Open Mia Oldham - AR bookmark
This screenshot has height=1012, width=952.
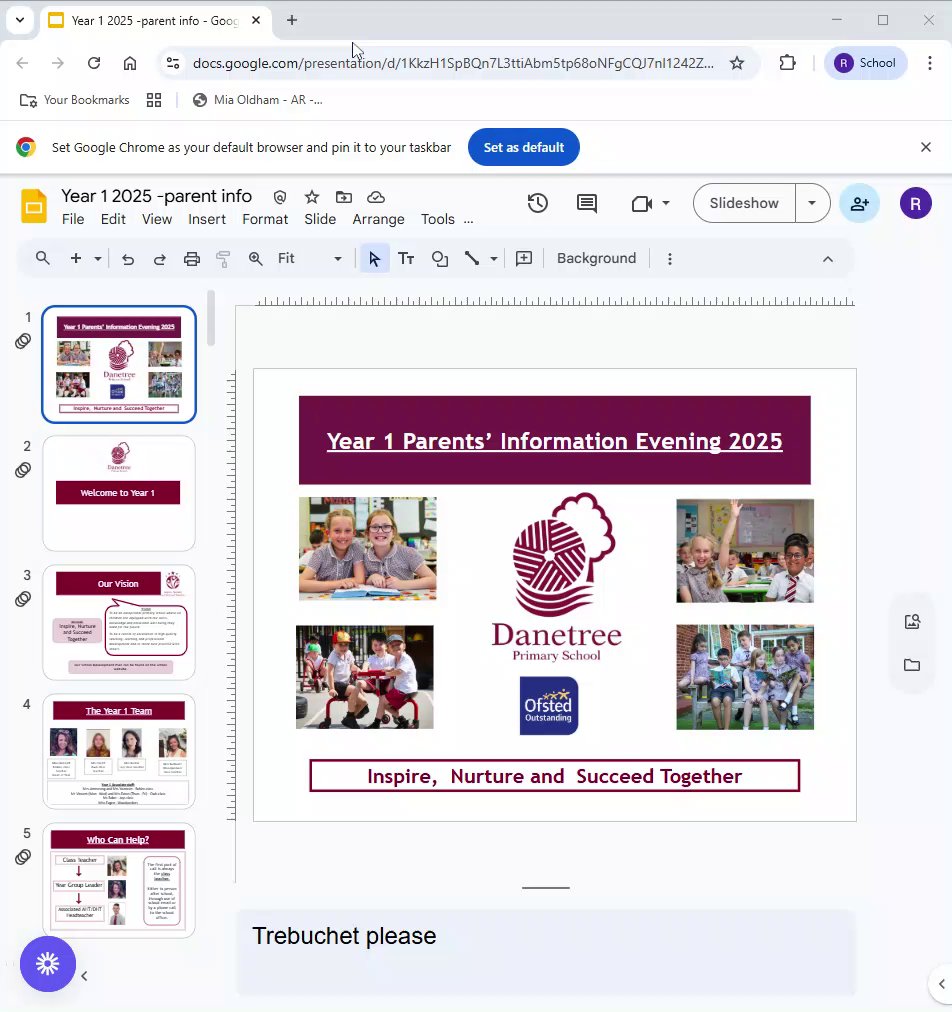tap(258, 100)
